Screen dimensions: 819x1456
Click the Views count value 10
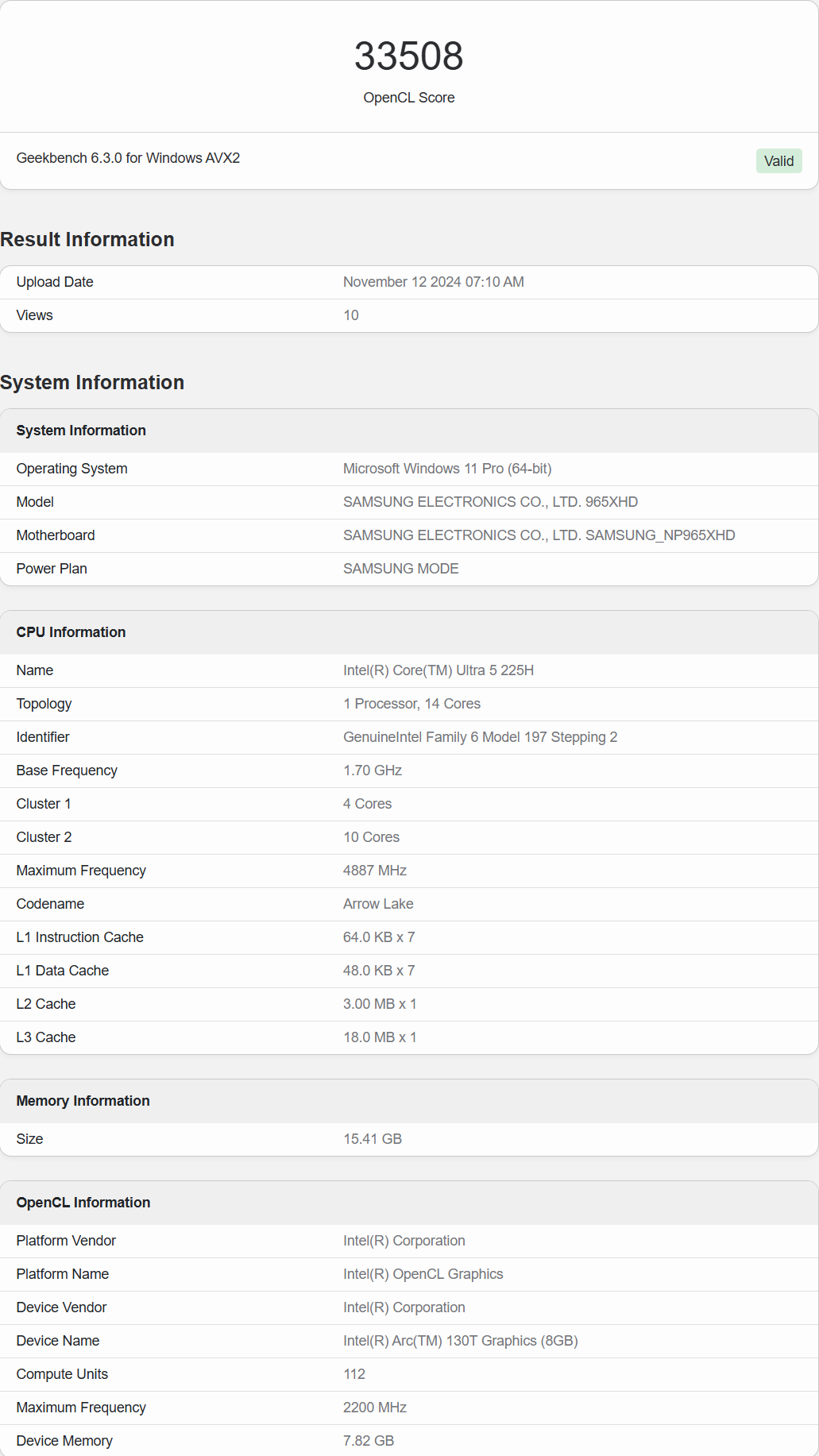(350, 315)
